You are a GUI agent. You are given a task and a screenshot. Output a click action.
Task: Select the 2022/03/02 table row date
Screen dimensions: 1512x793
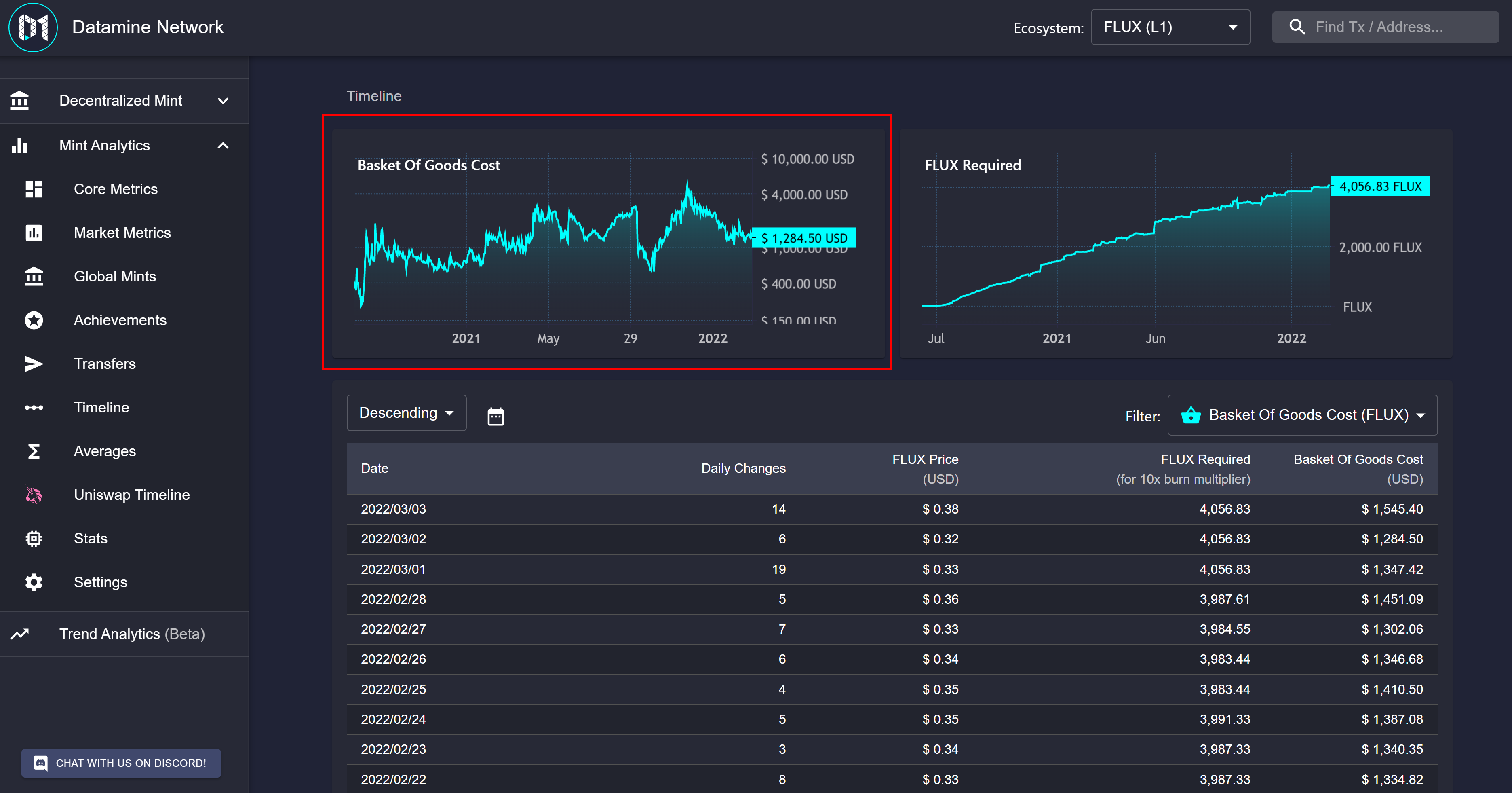coord(393,539)
